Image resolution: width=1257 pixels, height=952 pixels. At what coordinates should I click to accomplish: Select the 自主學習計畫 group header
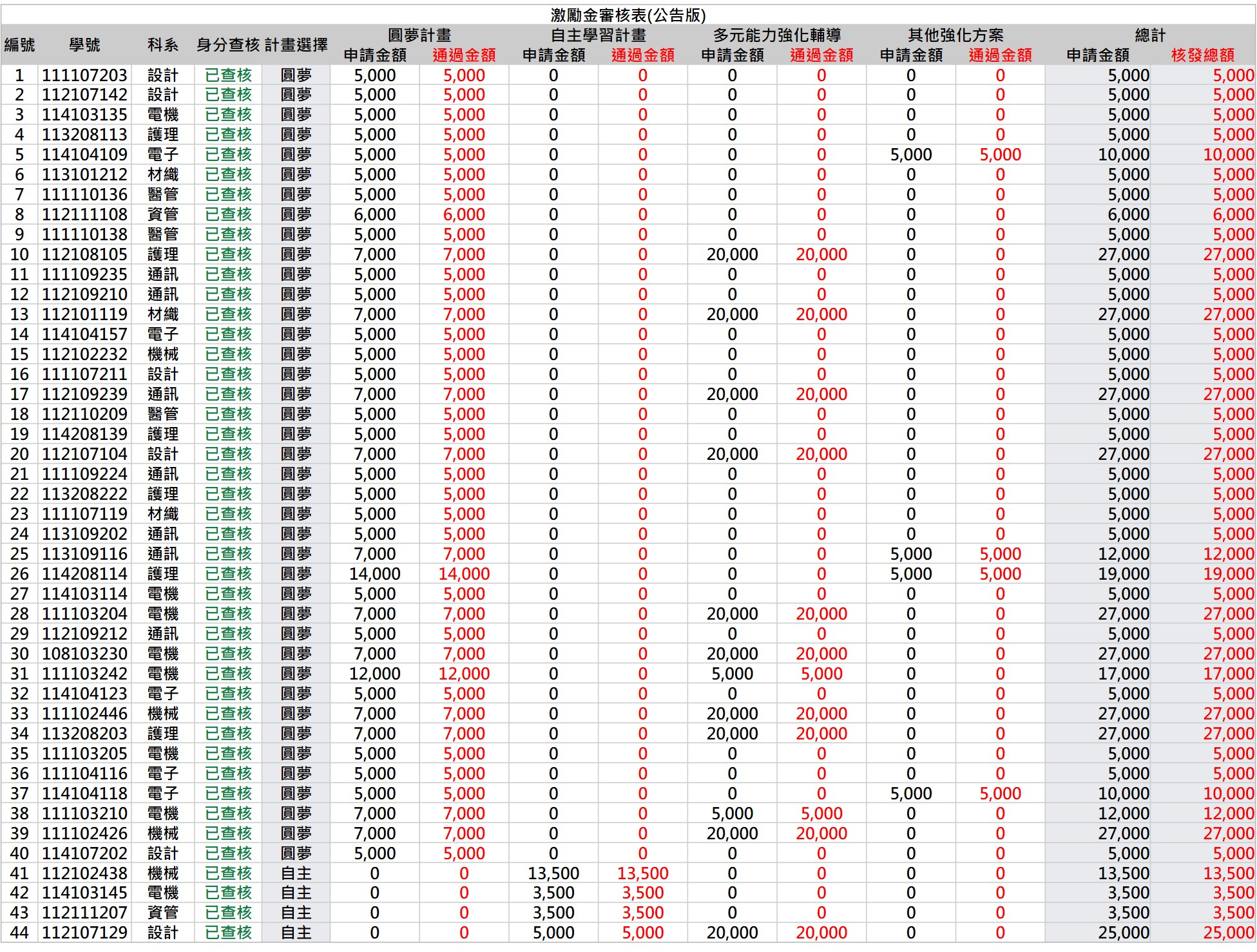tap(598, 35)
